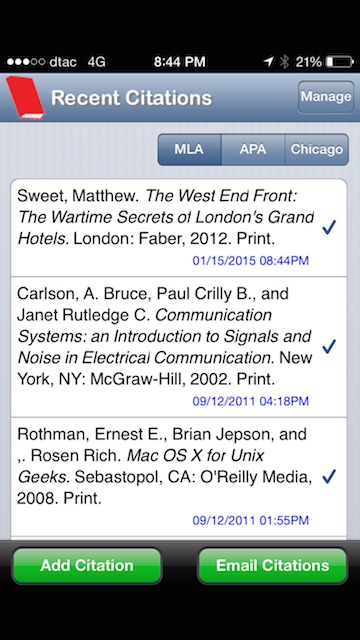The height and width of the screenshot is (640, 360).
Task: Switch to Chicago citation style
Action: coord(317,149)
